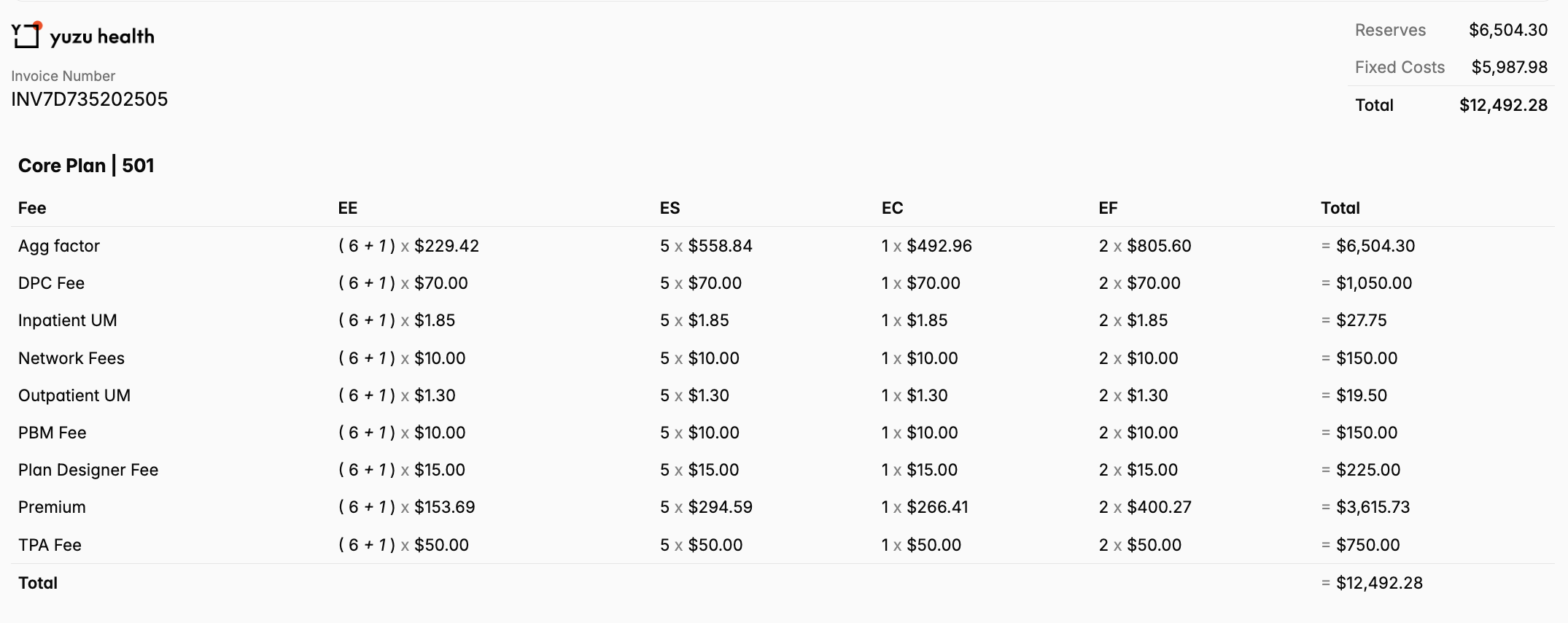Select the DPC Fee row label
Viewport: 1568px width, 623px height.
coord(51,283)
